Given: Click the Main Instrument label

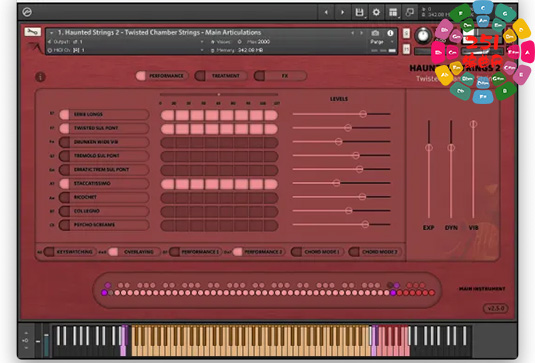Looking at the screenshot, I should pyautogui.click(x=482, y=289).
